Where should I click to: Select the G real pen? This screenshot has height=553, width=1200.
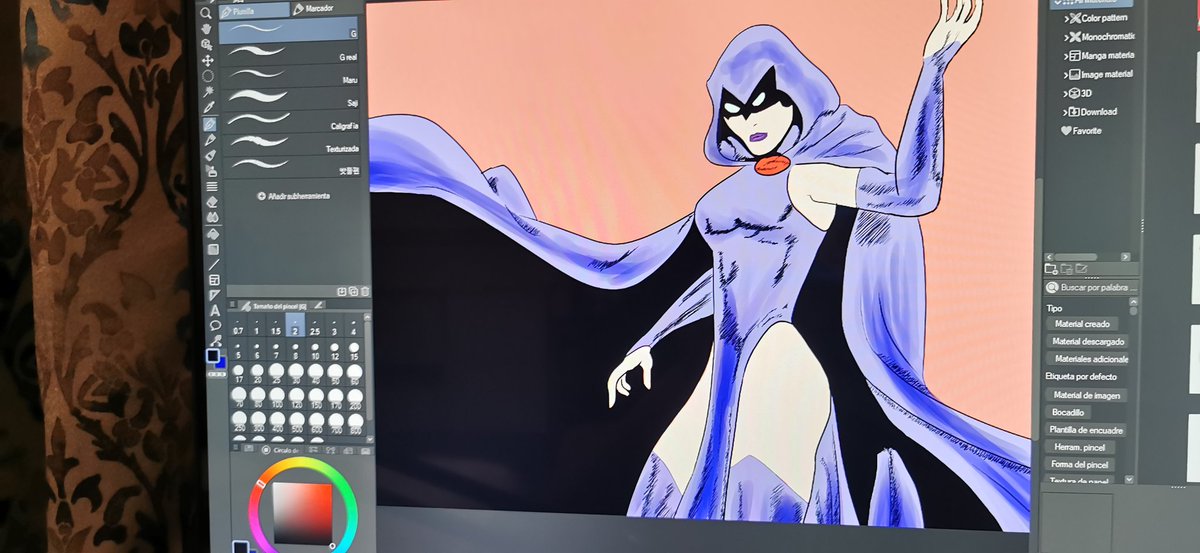[x=290, y=57]
